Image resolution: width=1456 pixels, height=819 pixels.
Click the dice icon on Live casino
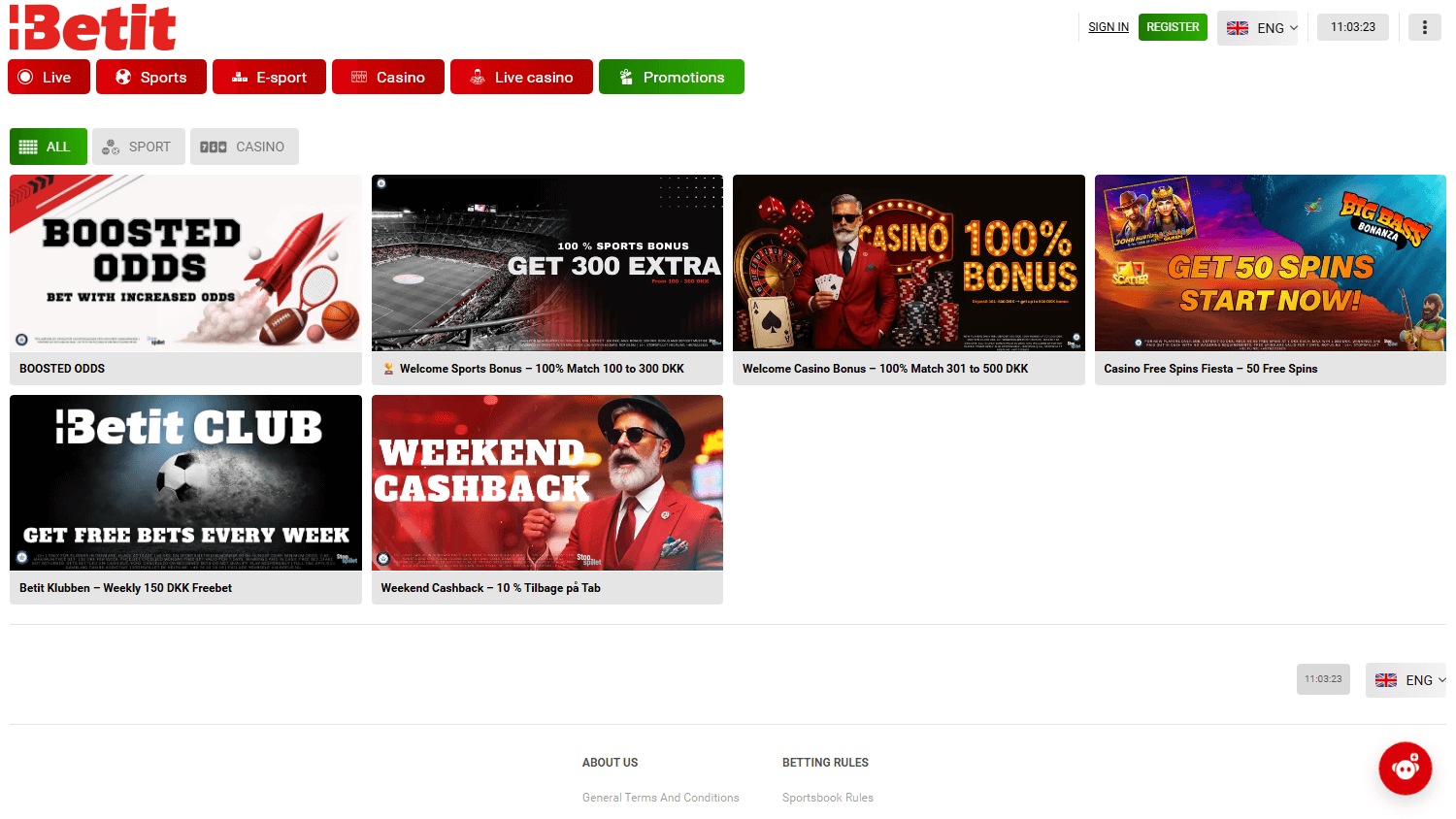(x=477, y=77)
